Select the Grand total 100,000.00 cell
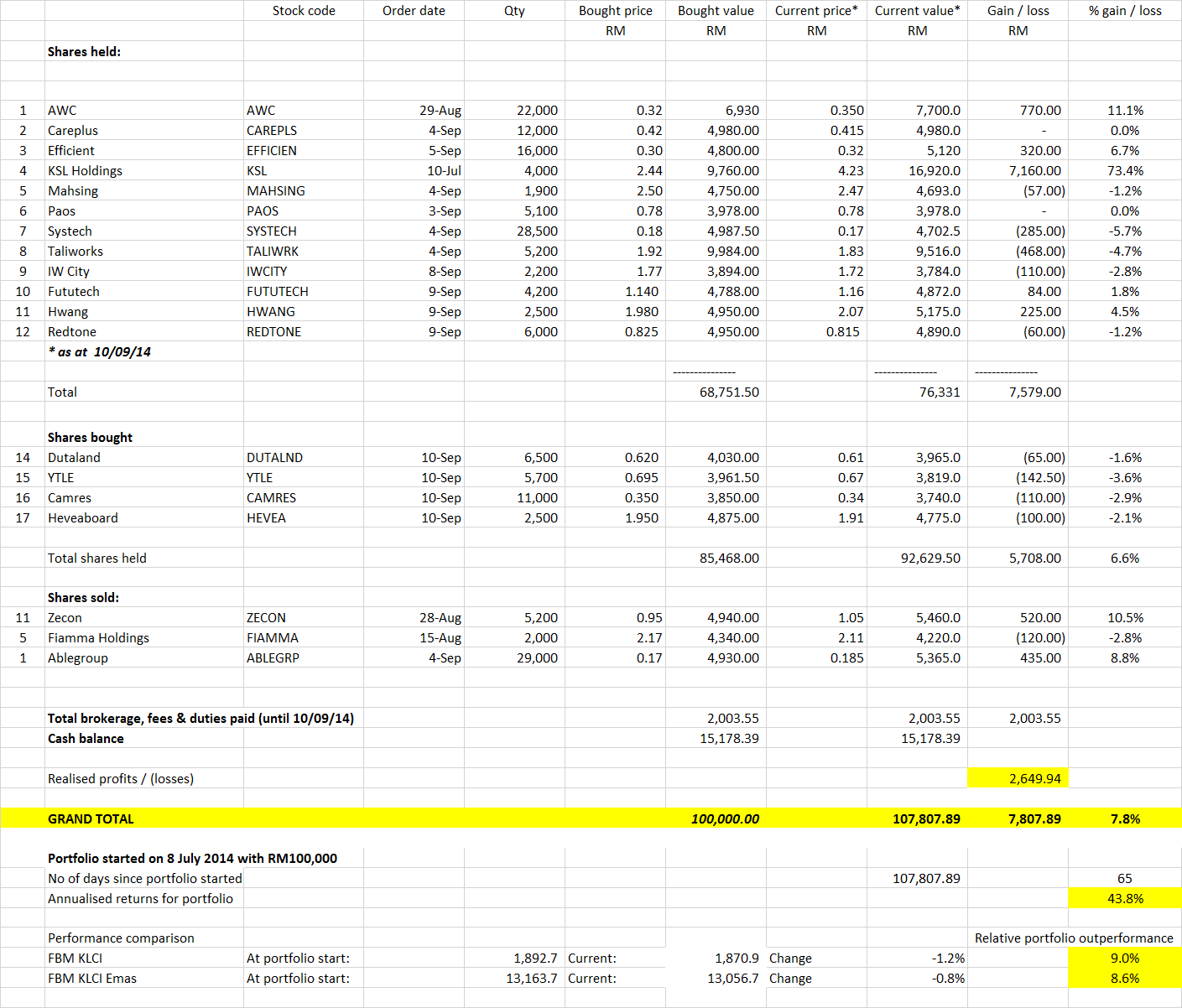The image size is (1182, 1008). (x=716, y=818)
